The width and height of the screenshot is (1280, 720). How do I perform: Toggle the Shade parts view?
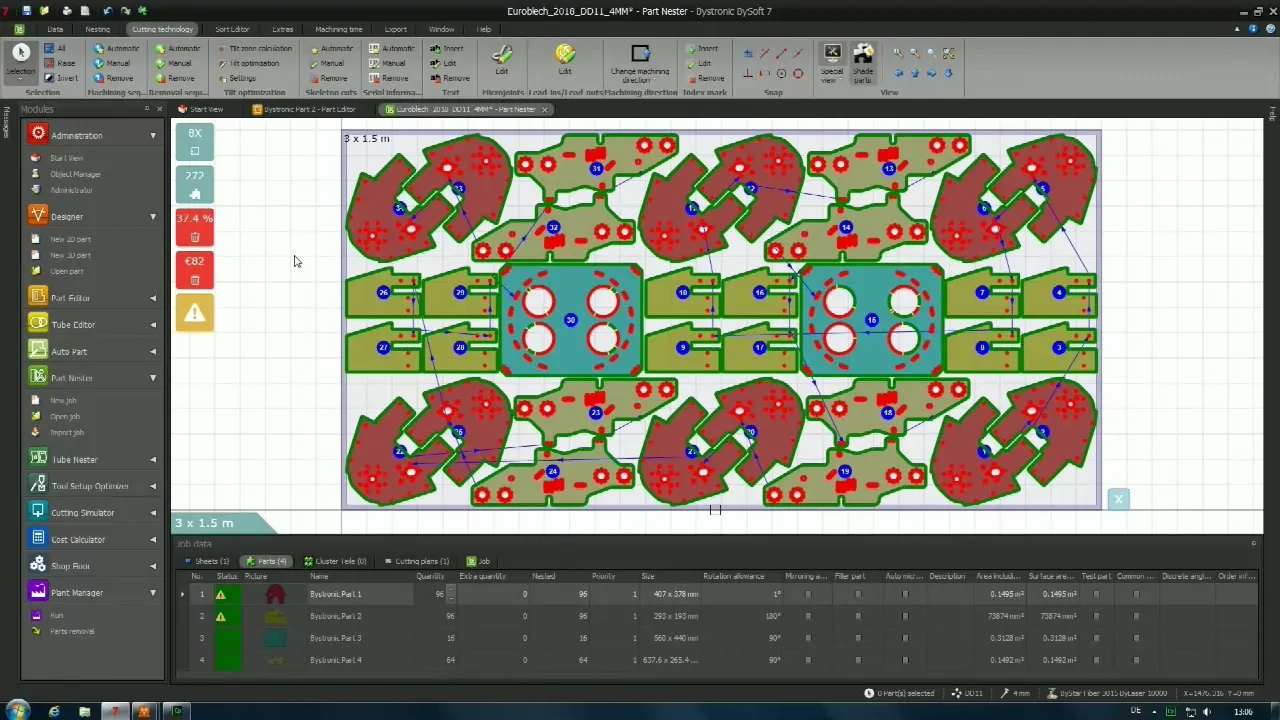click(863, 63)
